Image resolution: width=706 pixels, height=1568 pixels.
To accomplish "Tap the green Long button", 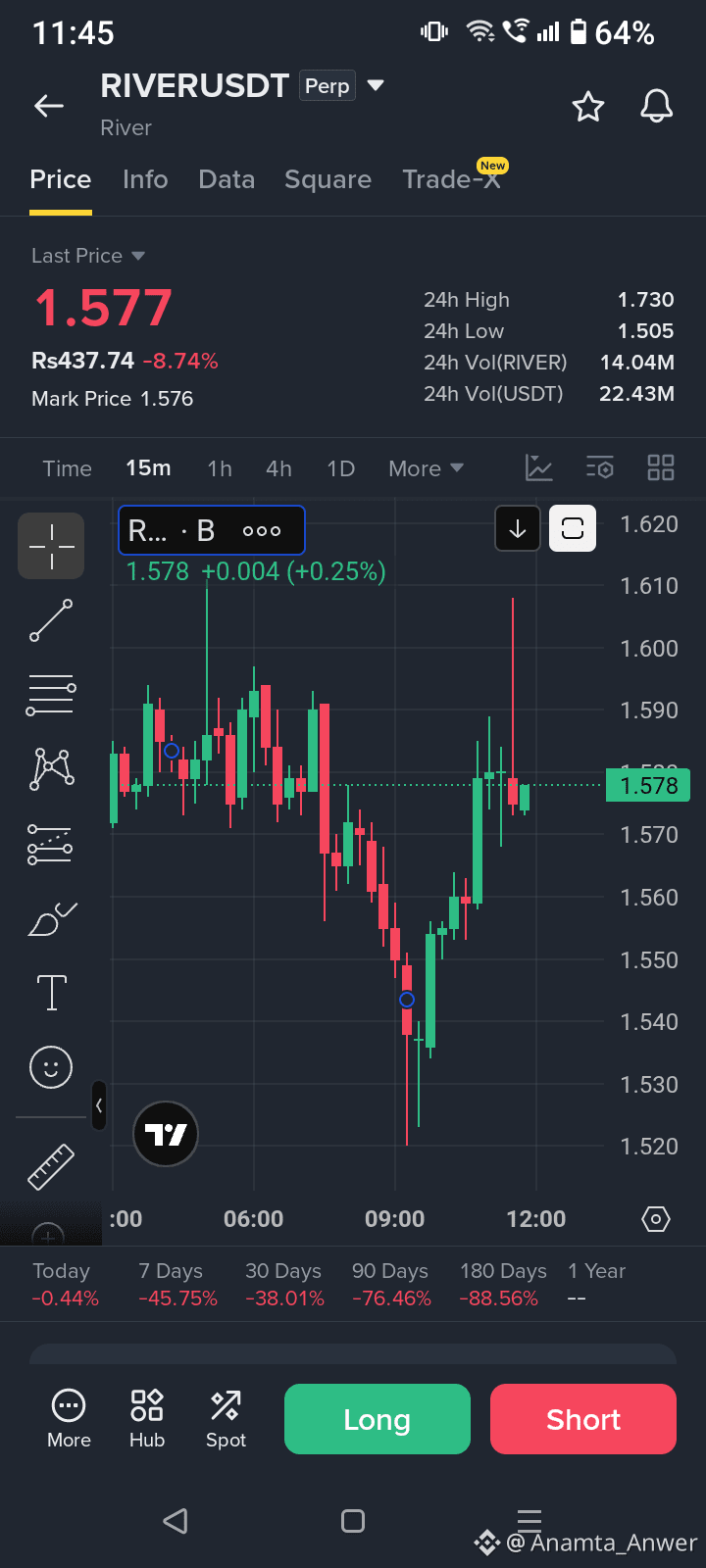I will pyautogui.click(x=378, y=1419).
